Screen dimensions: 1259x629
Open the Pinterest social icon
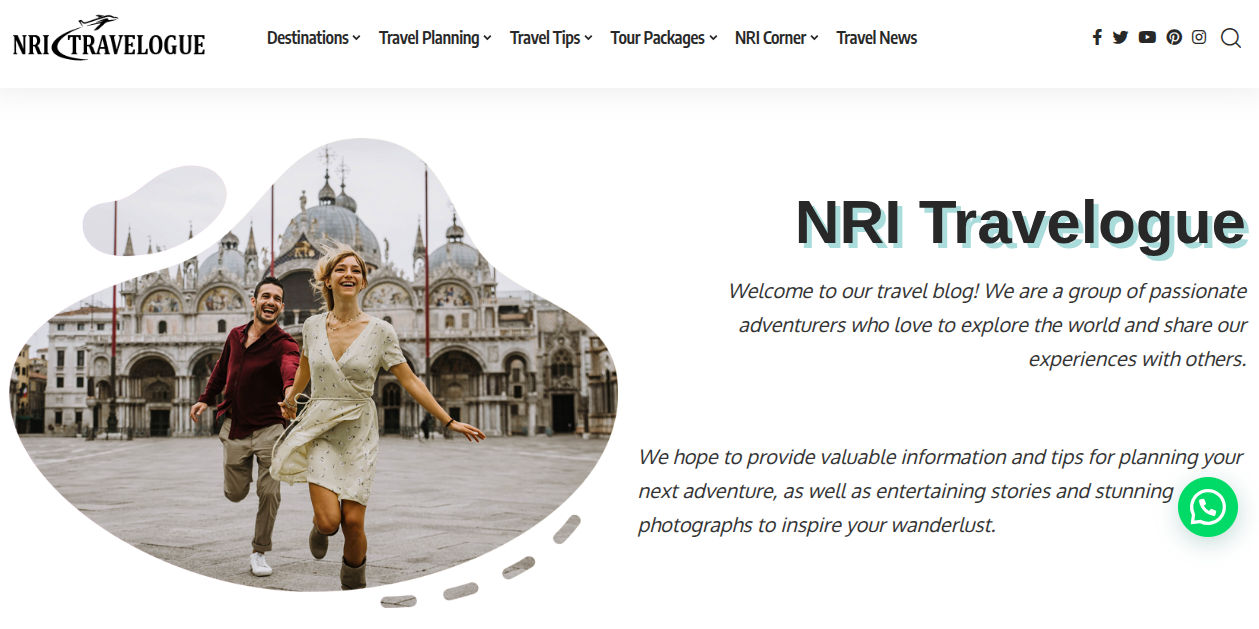(1174, 37)
